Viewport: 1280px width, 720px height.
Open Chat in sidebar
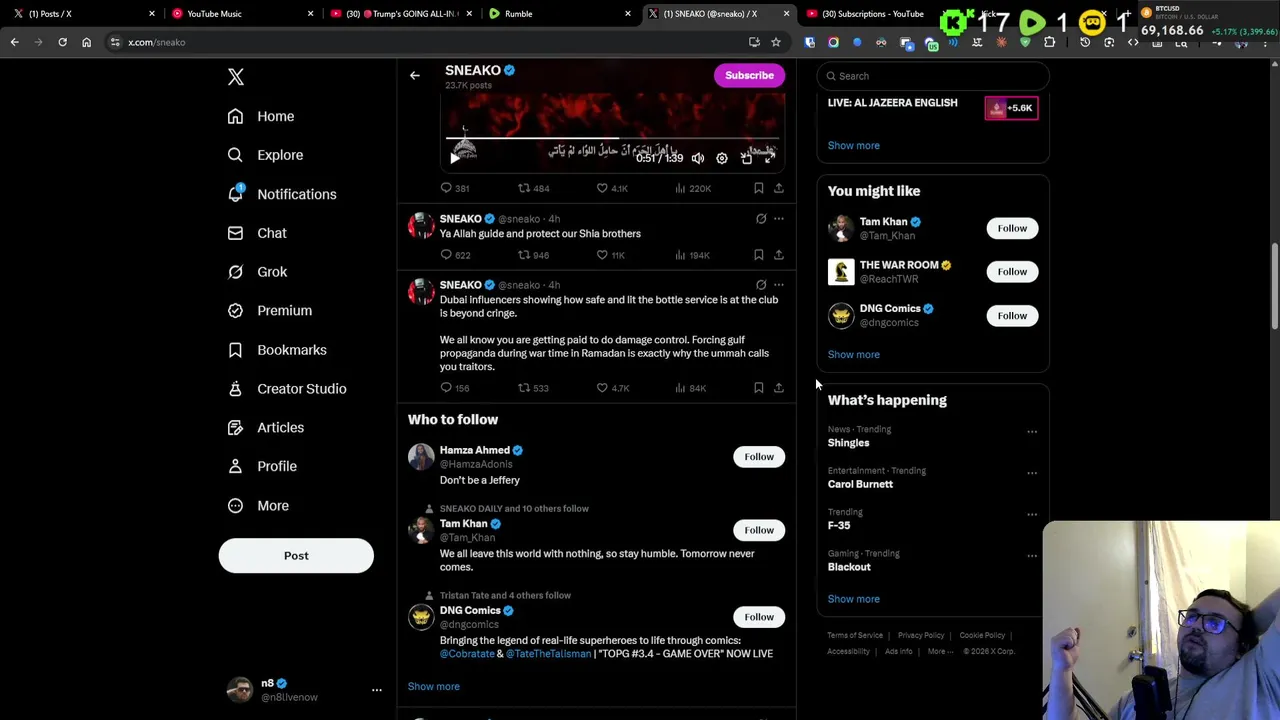click(257, 233)
